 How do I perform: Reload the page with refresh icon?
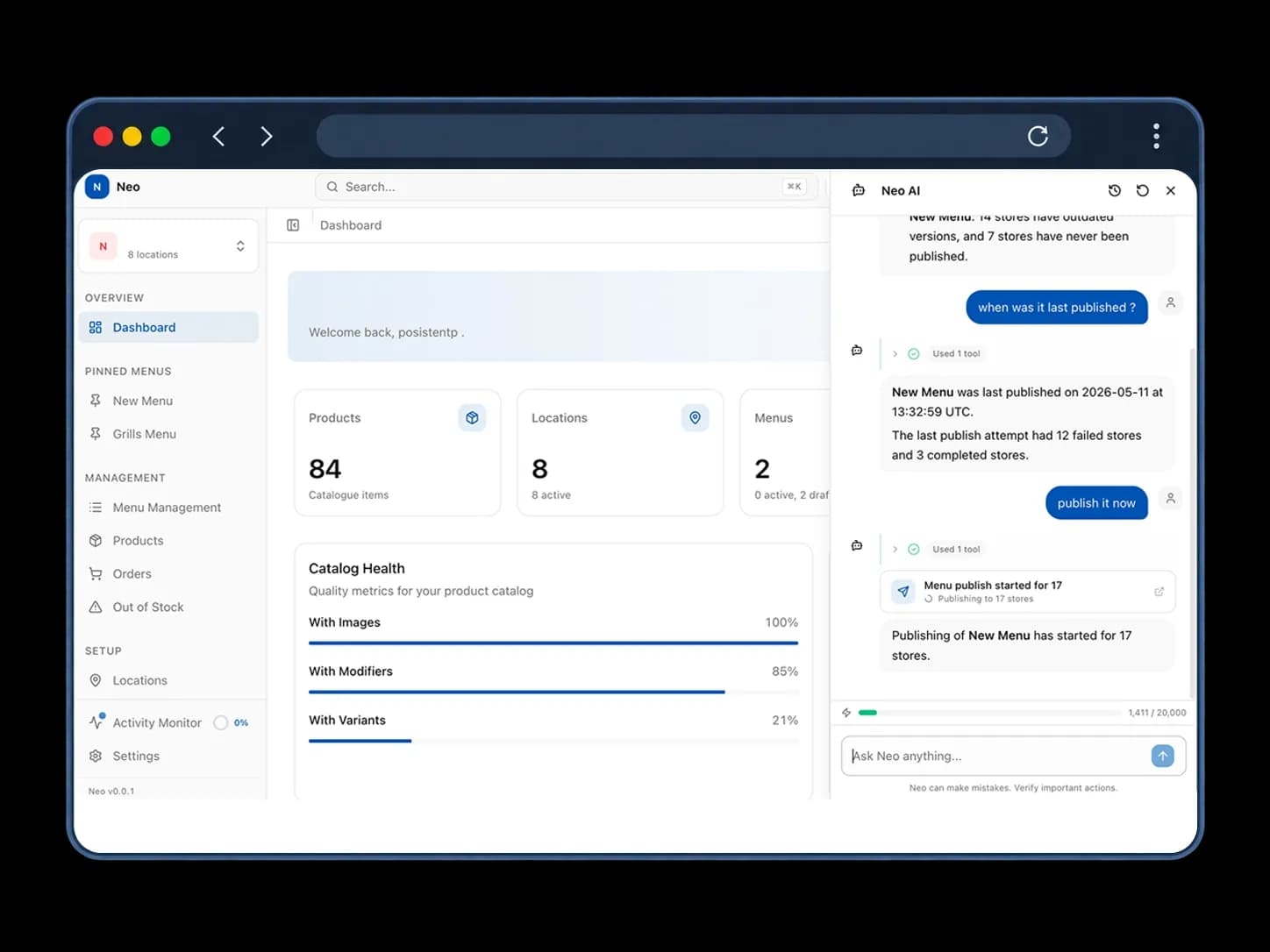point(1038,136)
